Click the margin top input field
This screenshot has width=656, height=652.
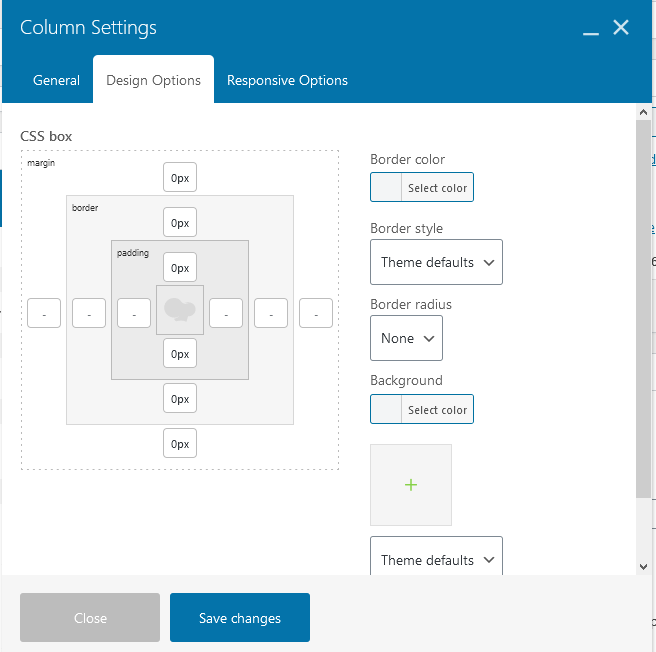[x=180, y=177]
